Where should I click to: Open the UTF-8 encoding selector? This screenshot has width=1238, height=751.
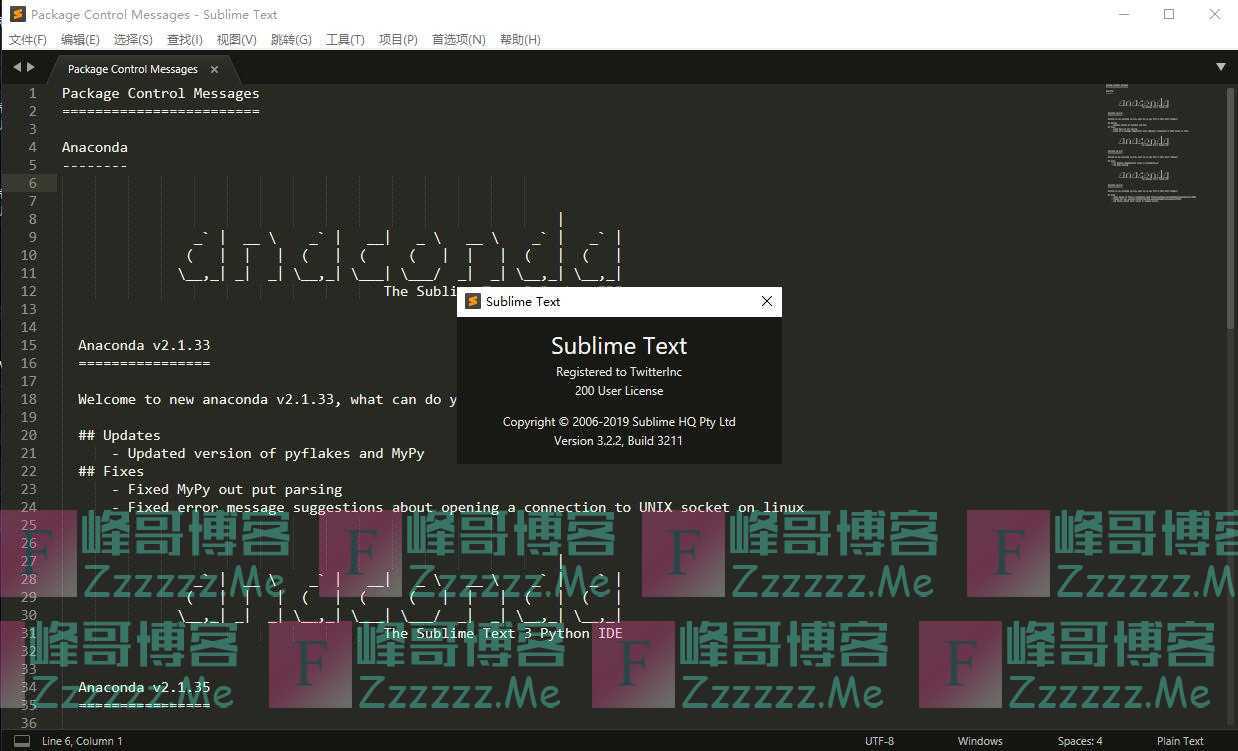880,741
